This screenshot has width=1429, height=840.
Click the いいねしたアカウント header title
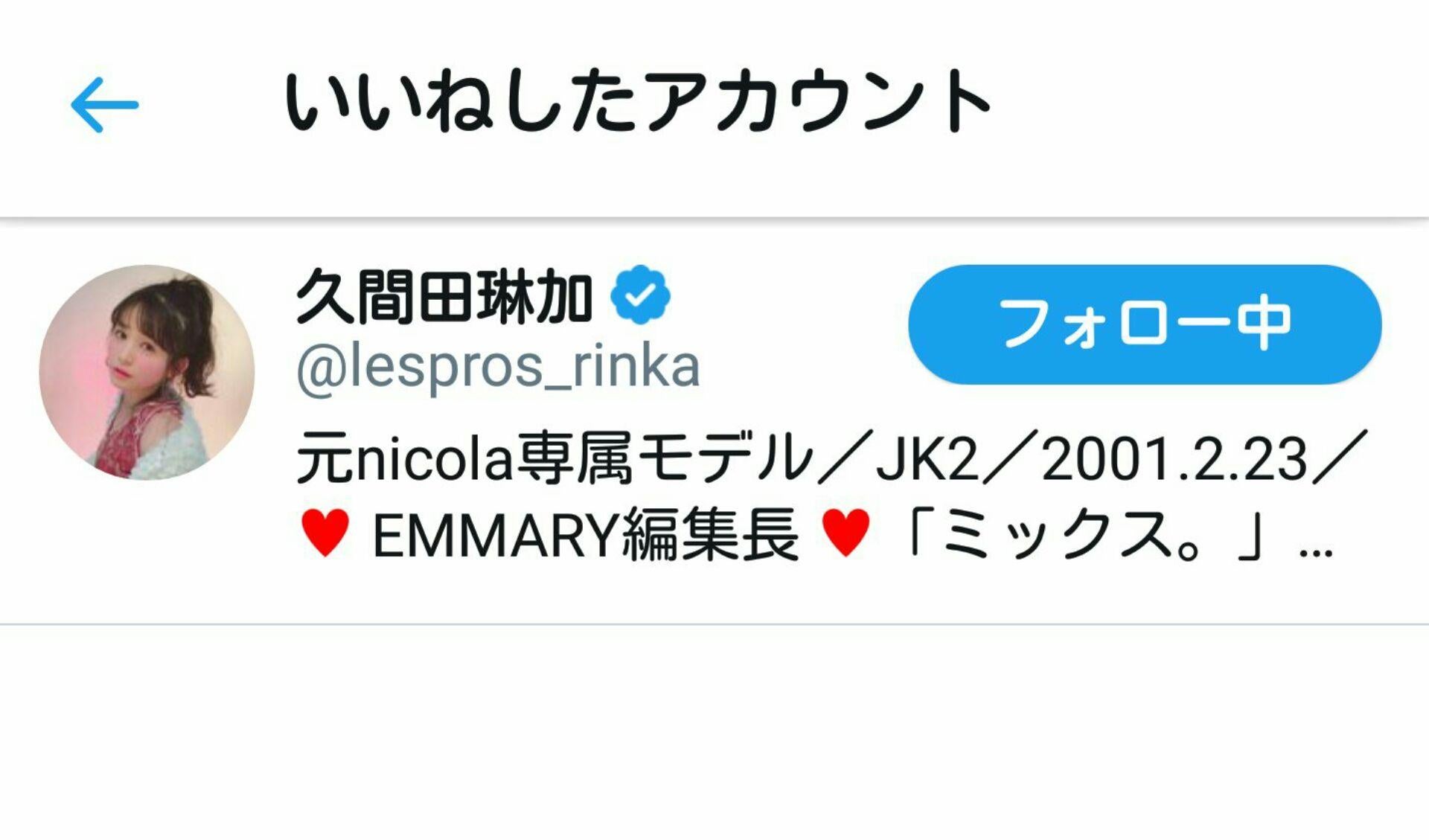point(637,102)
